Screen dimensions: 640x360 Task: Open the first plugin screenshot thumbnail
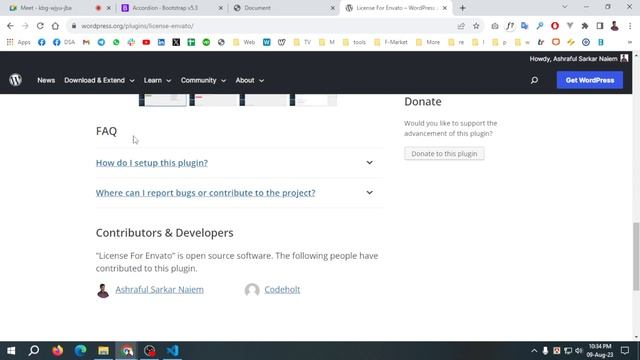(163, 100)
